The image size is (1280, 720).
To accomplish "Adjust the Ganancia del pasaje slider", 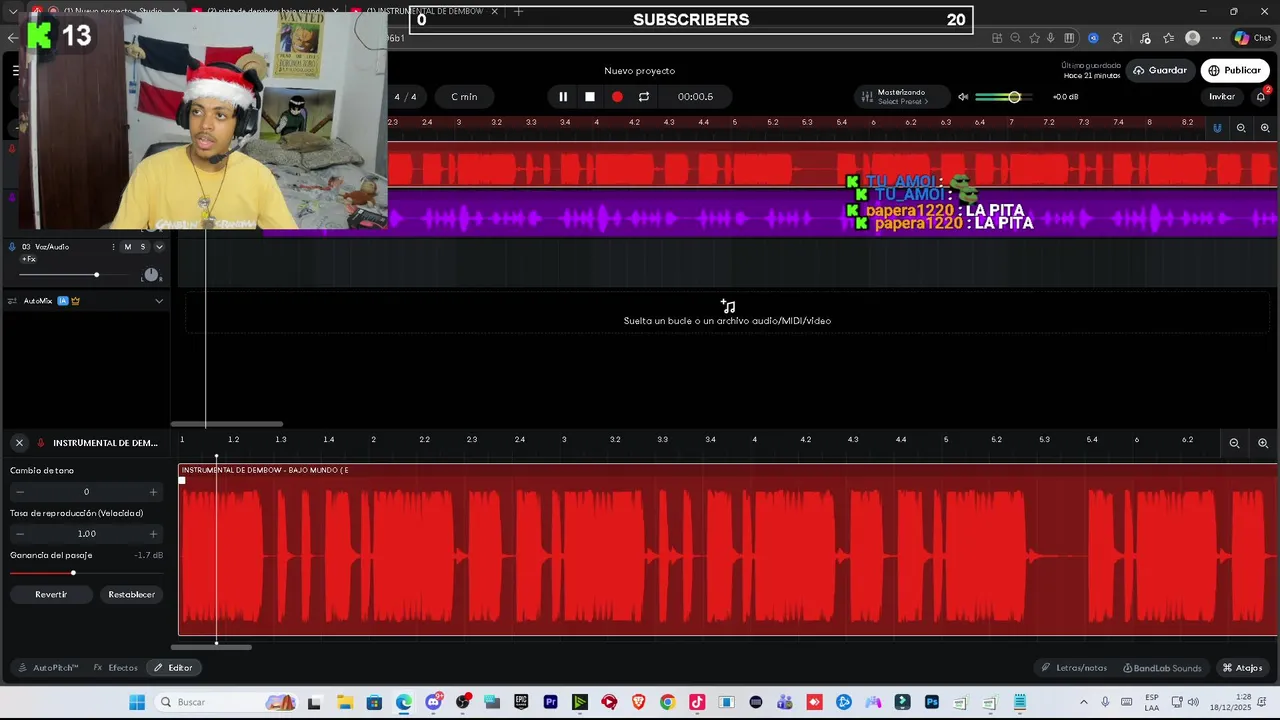I will click(x=73, y=573).
